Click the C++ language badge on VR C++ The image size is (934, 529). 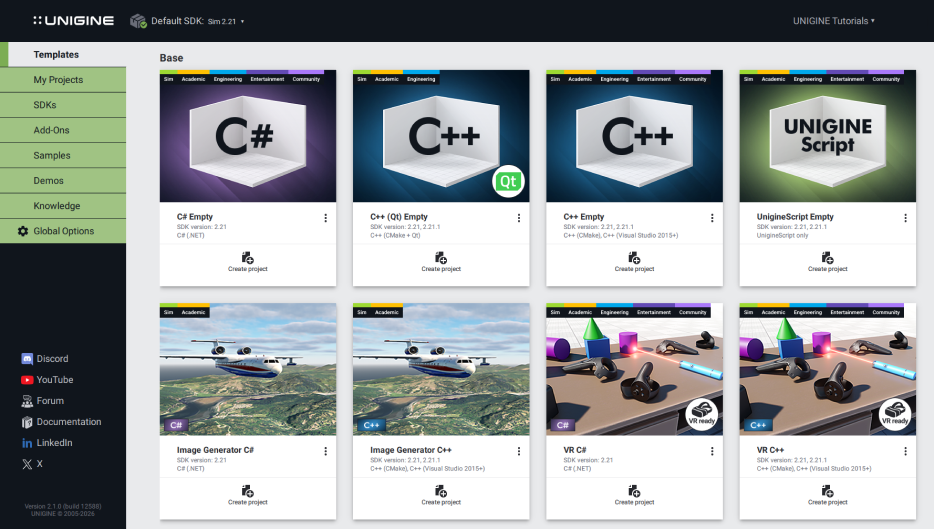click(x=758, y=425)
